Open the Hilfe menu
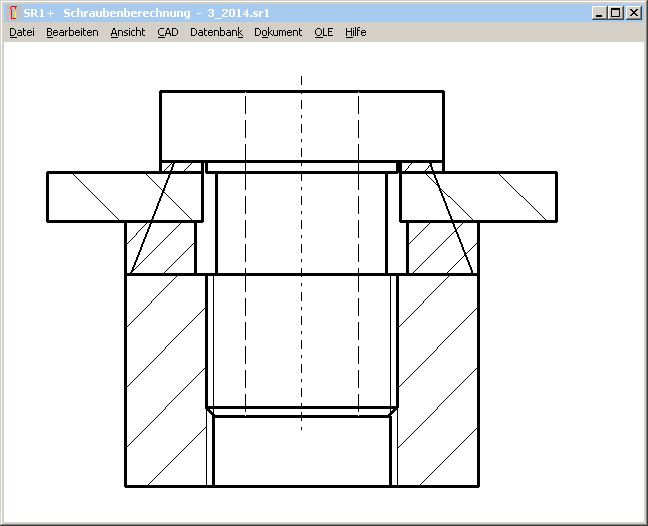Viewport: 648px width, 526px height. (356, 32)
